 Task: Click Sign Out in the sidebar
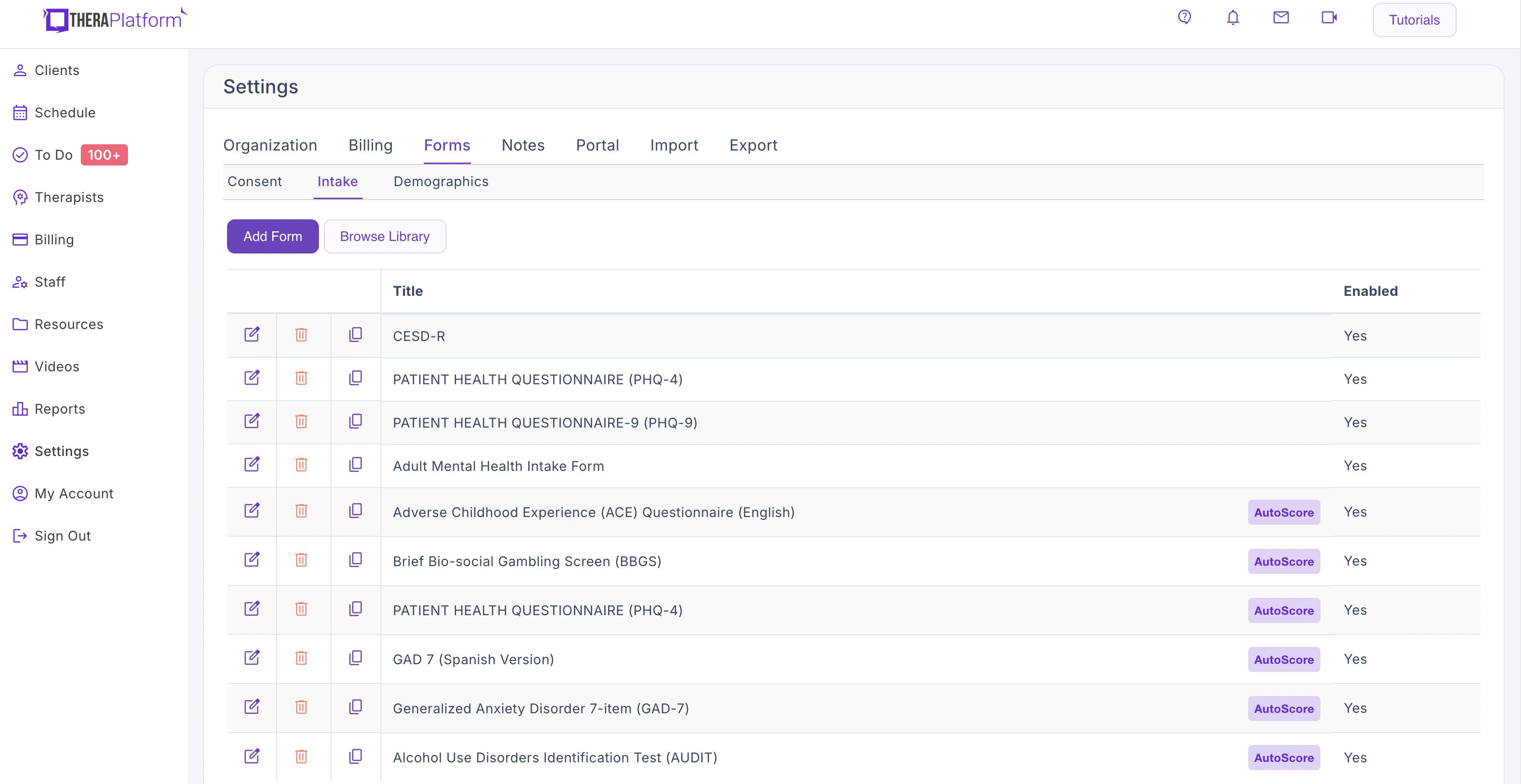point(62,536)
